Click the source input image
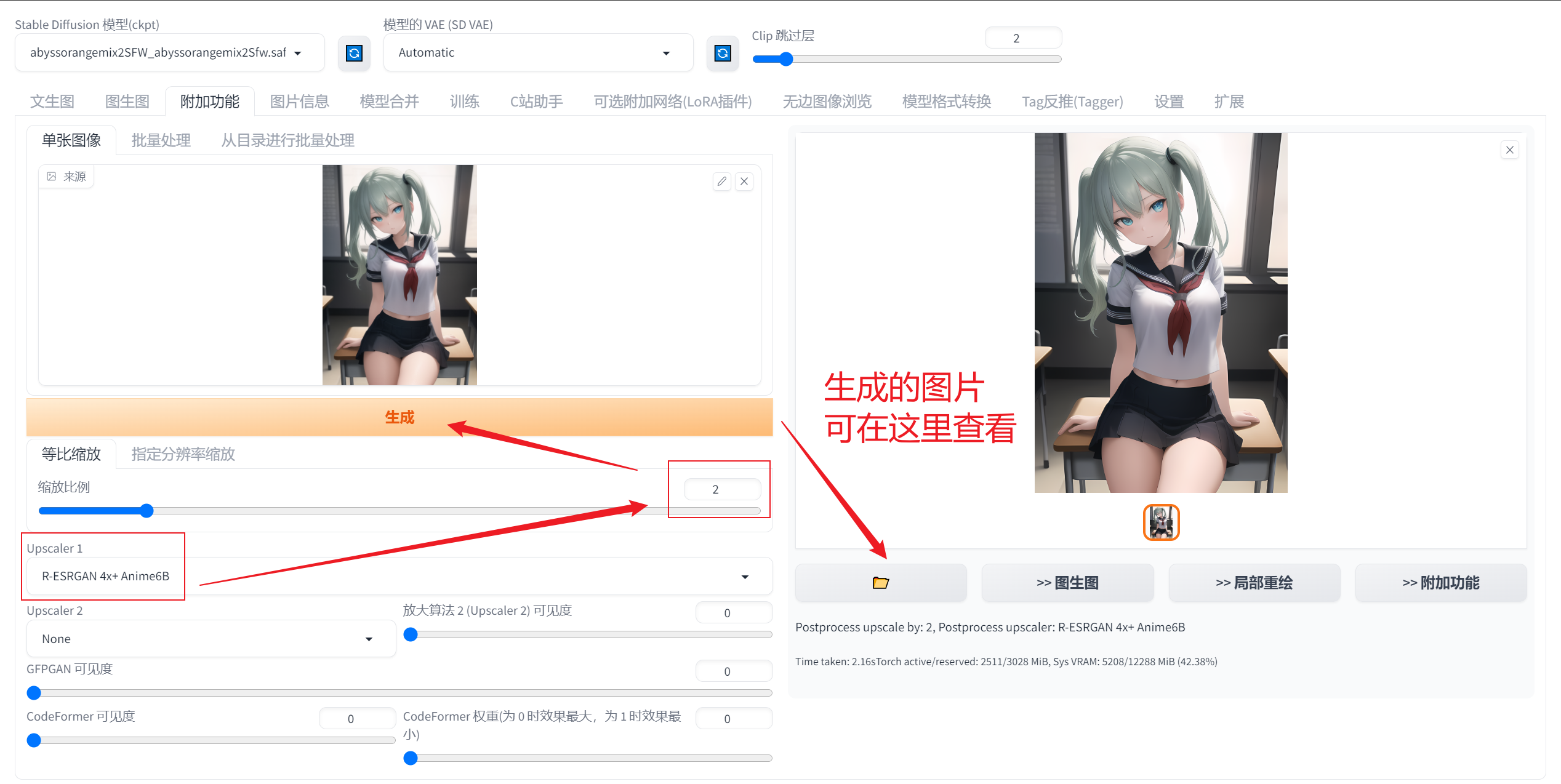1561x784 pixels. 399,275
